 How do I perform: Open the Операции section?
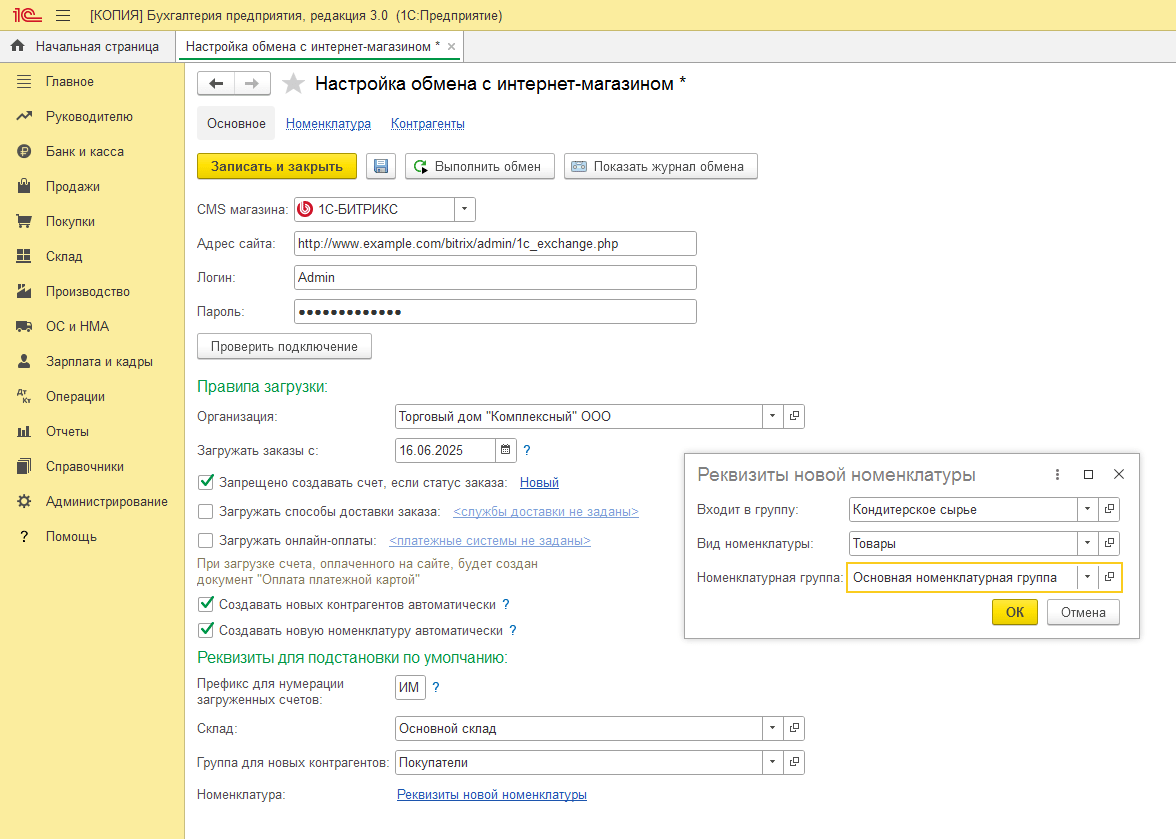pos(92,396)
